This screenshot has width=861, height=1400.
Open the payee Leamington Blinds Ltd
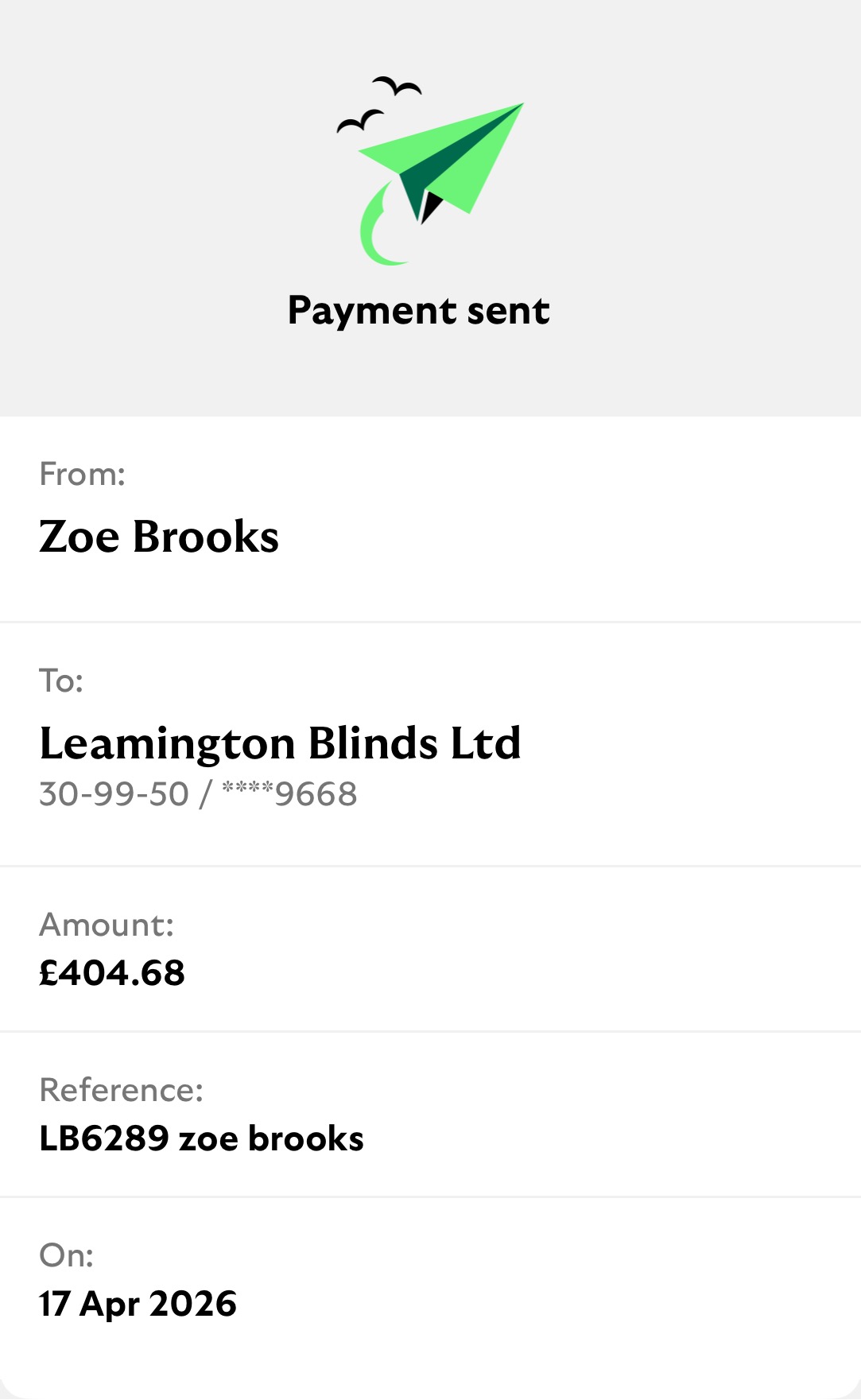tap(280, 743)
